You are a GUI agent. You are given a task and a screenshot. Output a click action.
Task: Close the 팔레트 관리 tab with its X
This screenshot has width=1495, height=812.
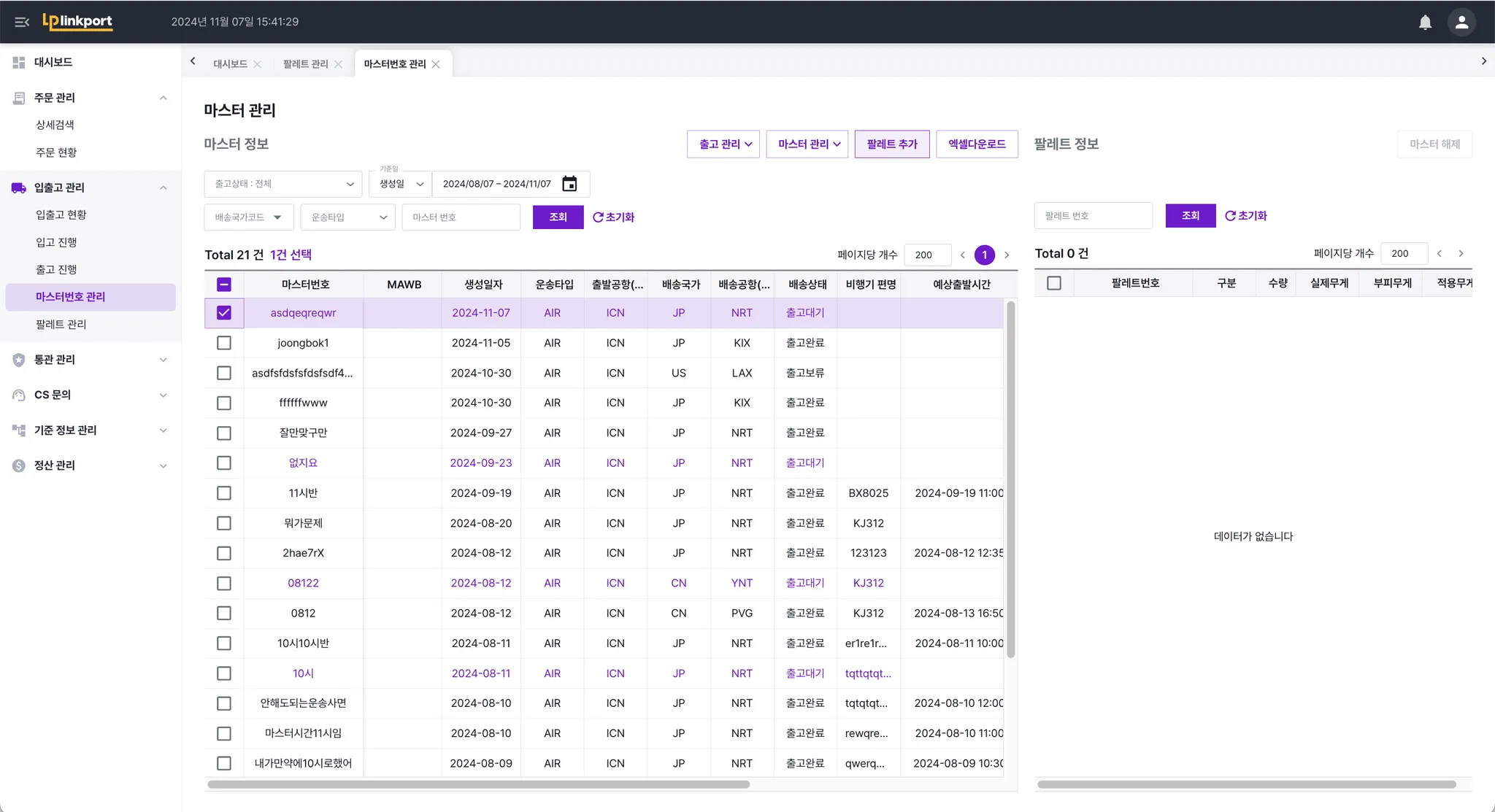[339, 64]
